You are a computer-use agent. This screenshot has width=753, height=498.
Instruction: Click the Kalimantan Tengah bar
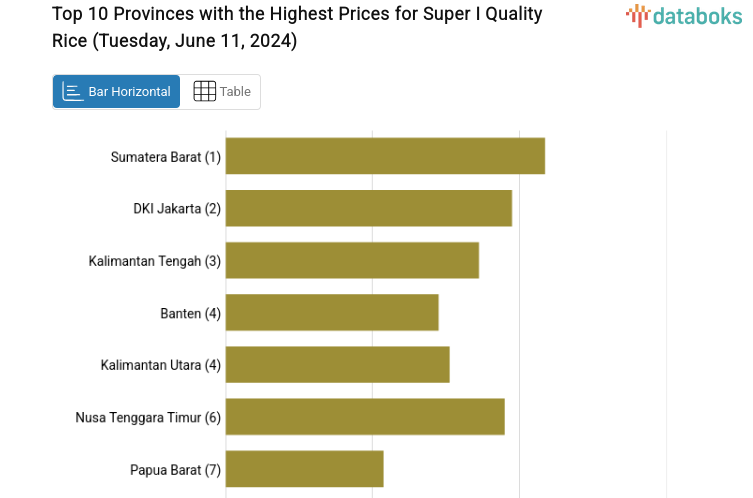[352, 260]
